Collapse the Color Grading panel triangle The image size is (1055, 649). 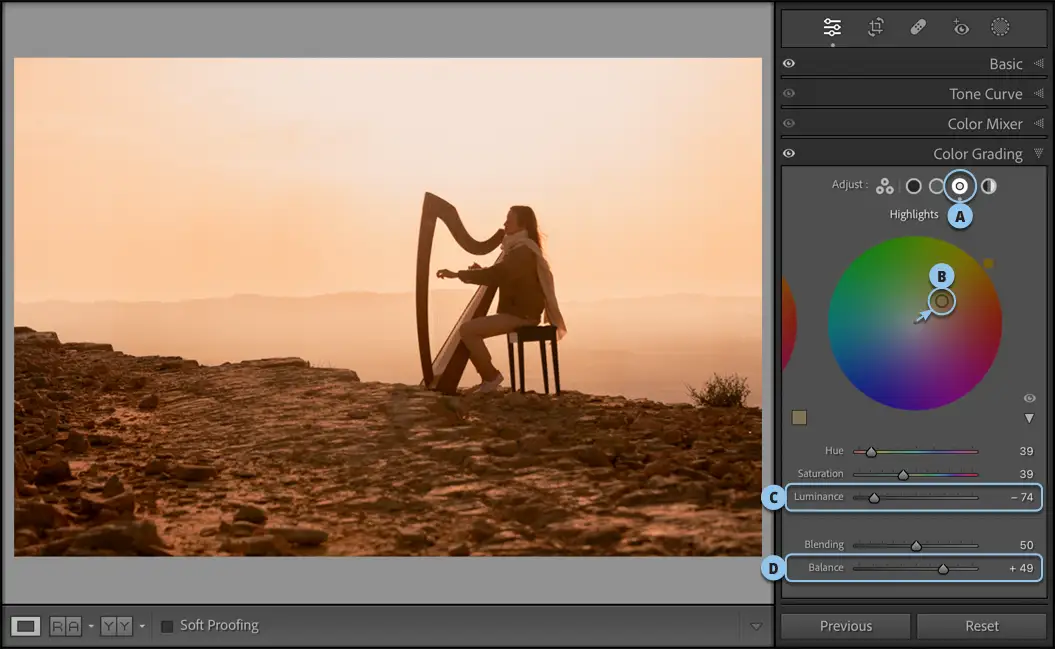click(1038, 154)
